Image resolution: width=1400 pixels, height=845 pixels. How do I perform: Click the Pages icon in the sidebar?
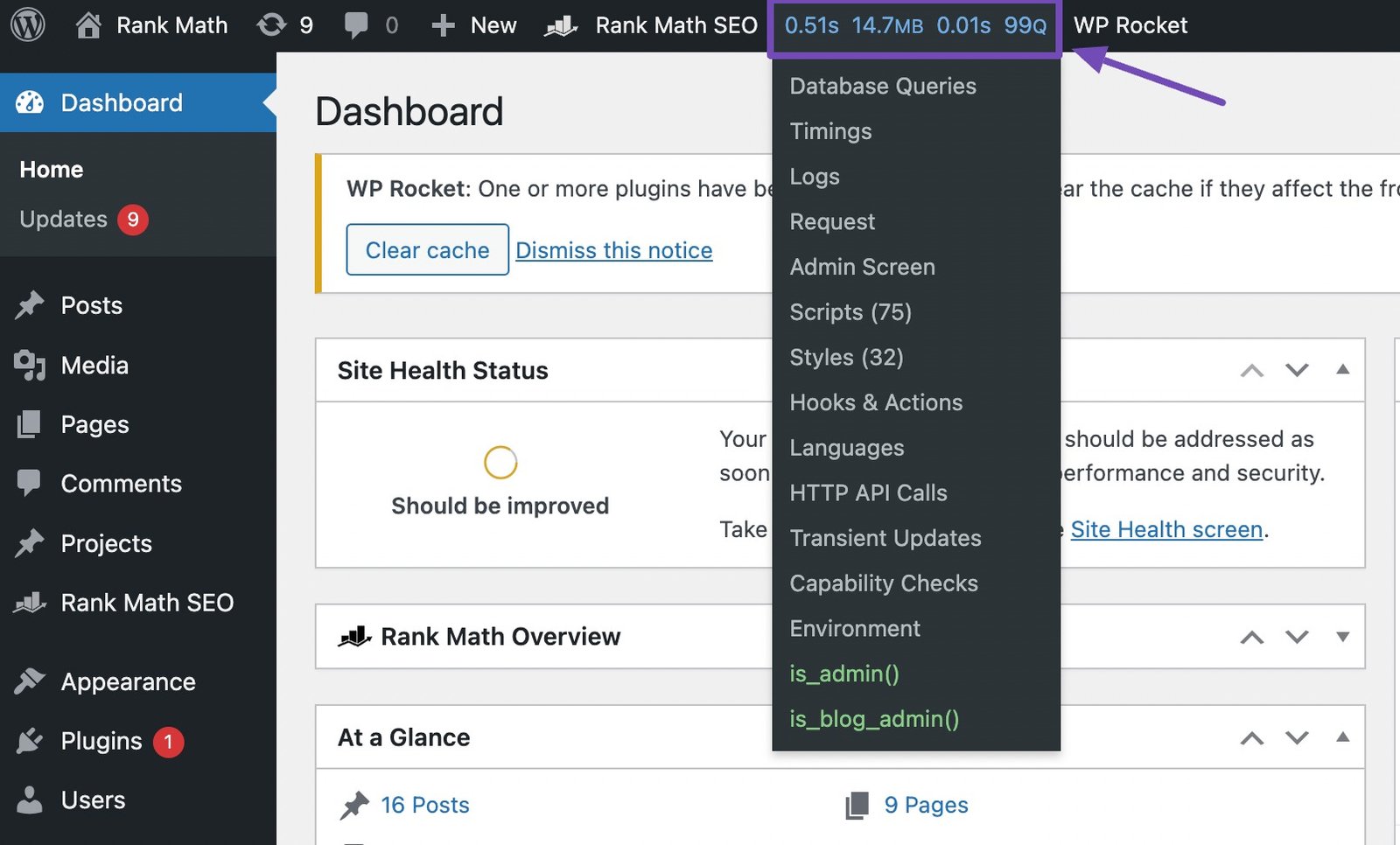click(30, 424)
